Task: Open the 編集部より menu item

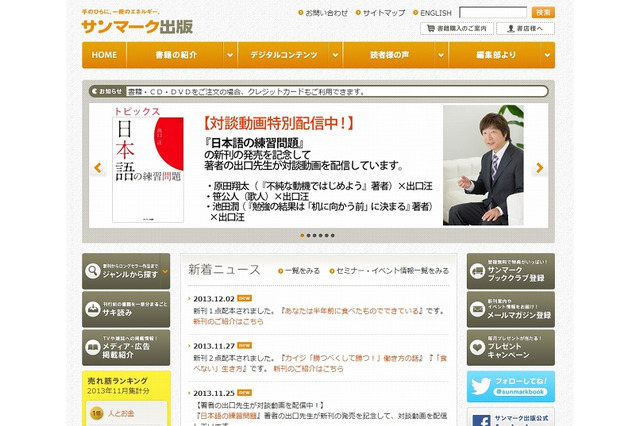Action: click(496, 55)
